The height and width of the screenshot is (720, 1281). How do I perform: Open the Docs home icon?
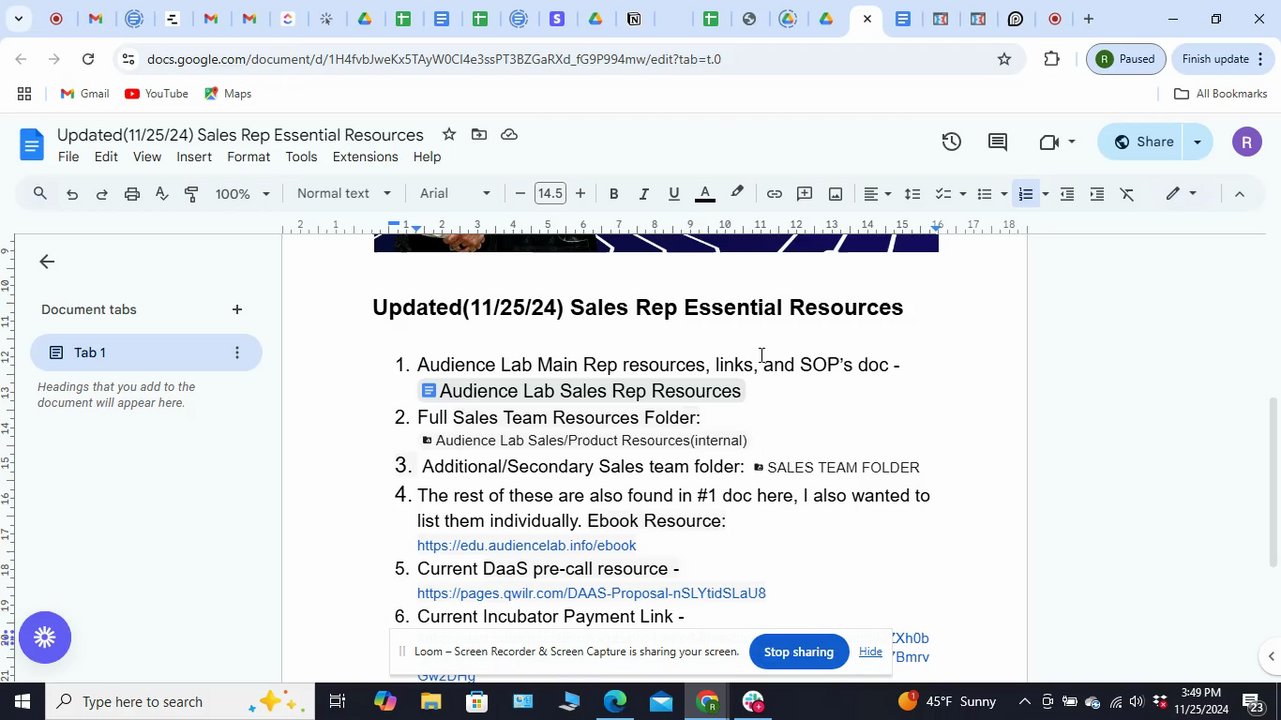click(x=31, y=145)
